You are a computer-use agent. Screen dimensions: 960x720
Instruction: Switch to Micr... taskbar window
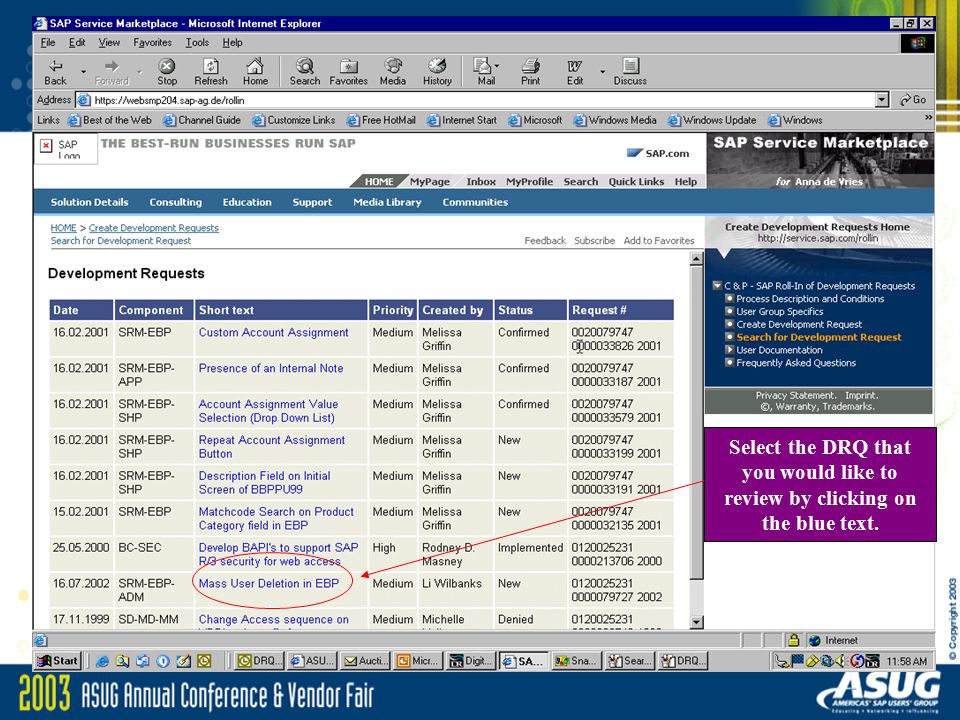pyautogui.click(x=418, y=661)
